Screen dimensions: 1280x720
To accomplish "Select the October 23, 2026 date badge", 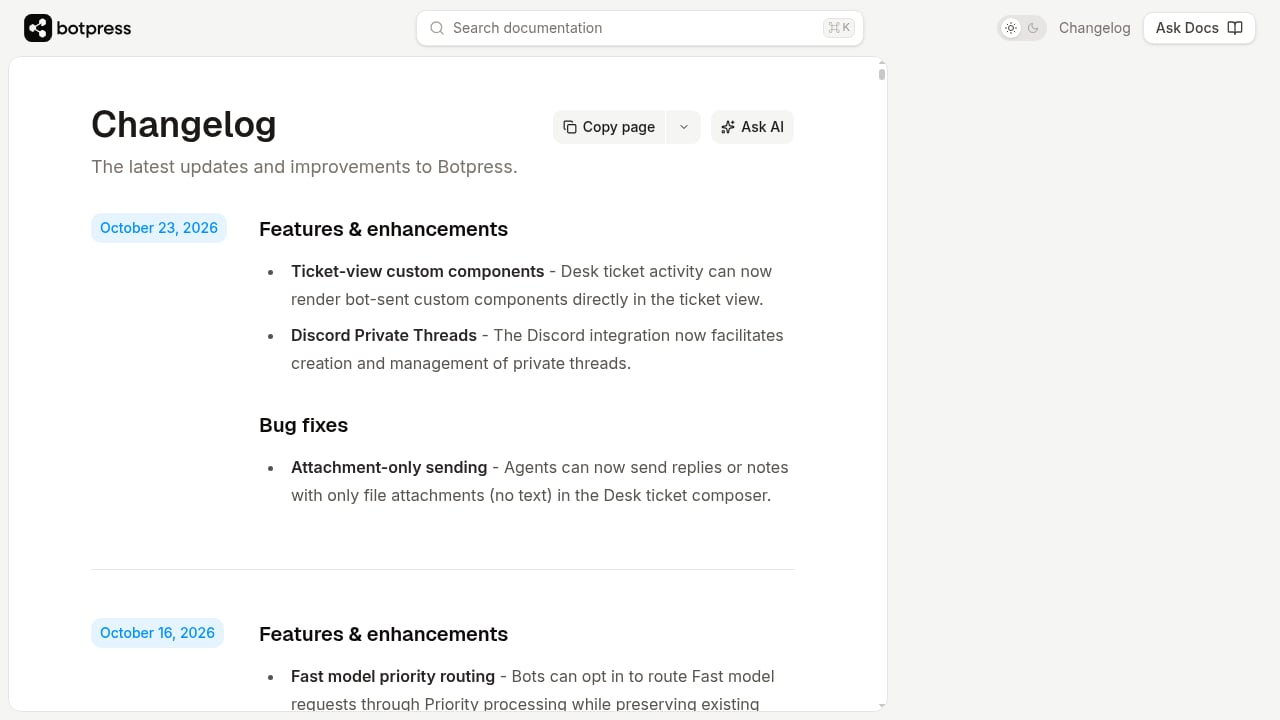I will coord(159,228).
